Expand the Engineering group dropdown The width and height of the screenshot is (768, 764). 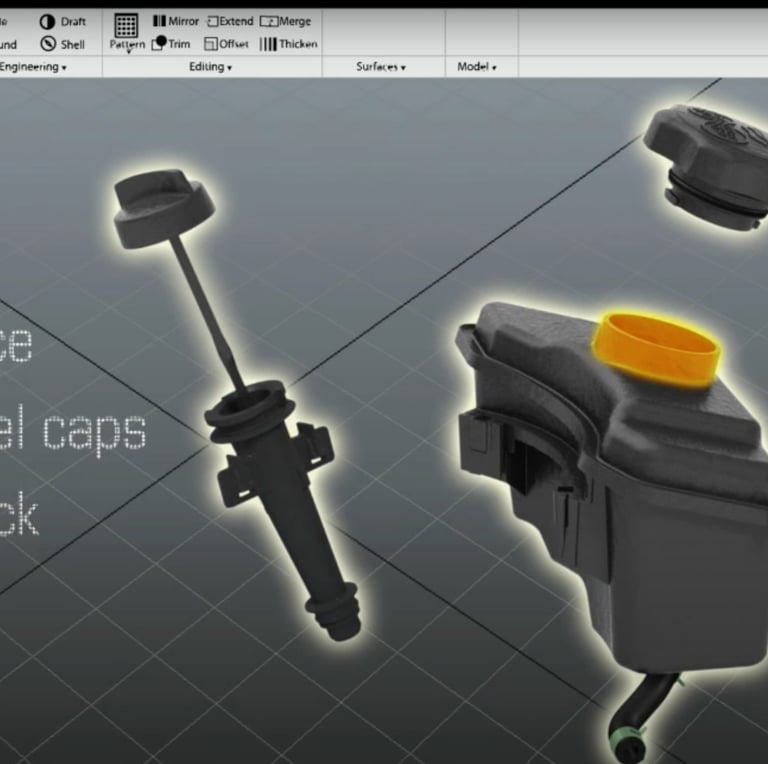pyautogui.click(x=33, y=67)
